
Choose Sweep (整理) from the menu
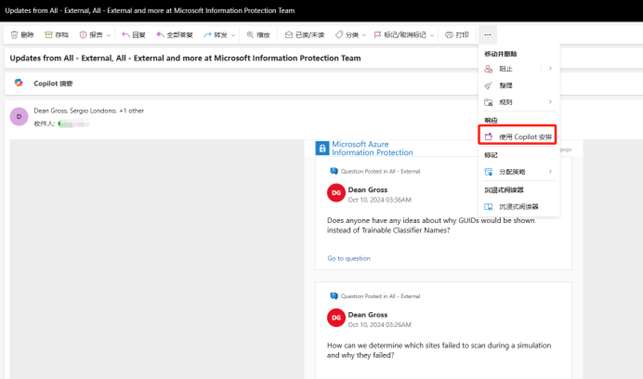tap(519, 85)
